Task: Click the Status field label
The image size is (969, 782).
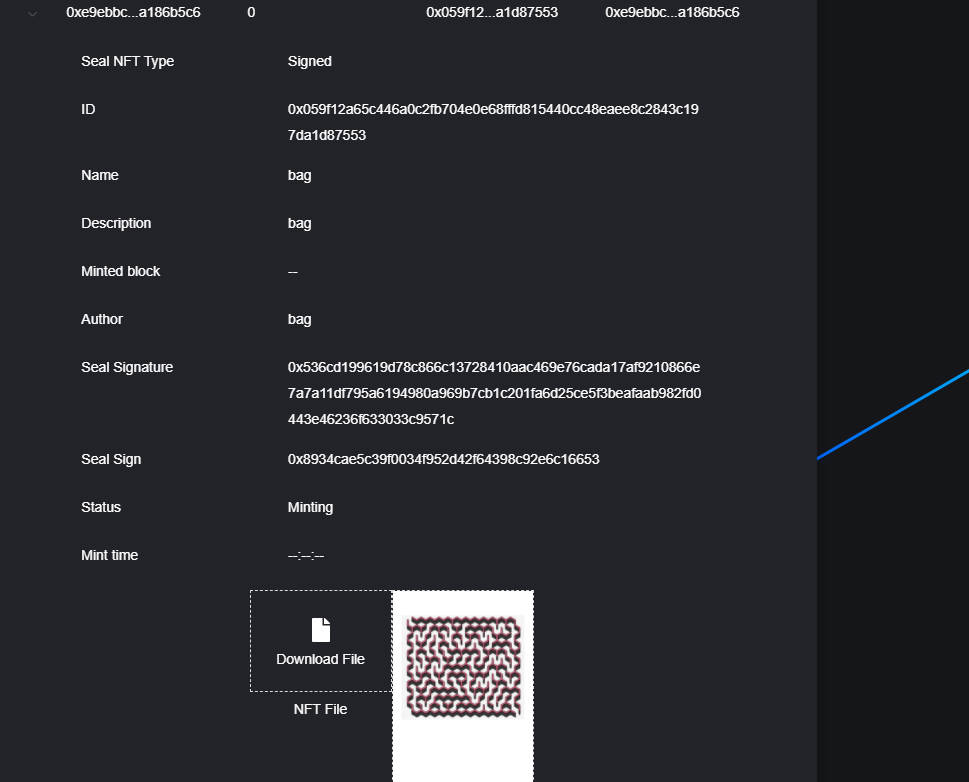Action: 101,507
